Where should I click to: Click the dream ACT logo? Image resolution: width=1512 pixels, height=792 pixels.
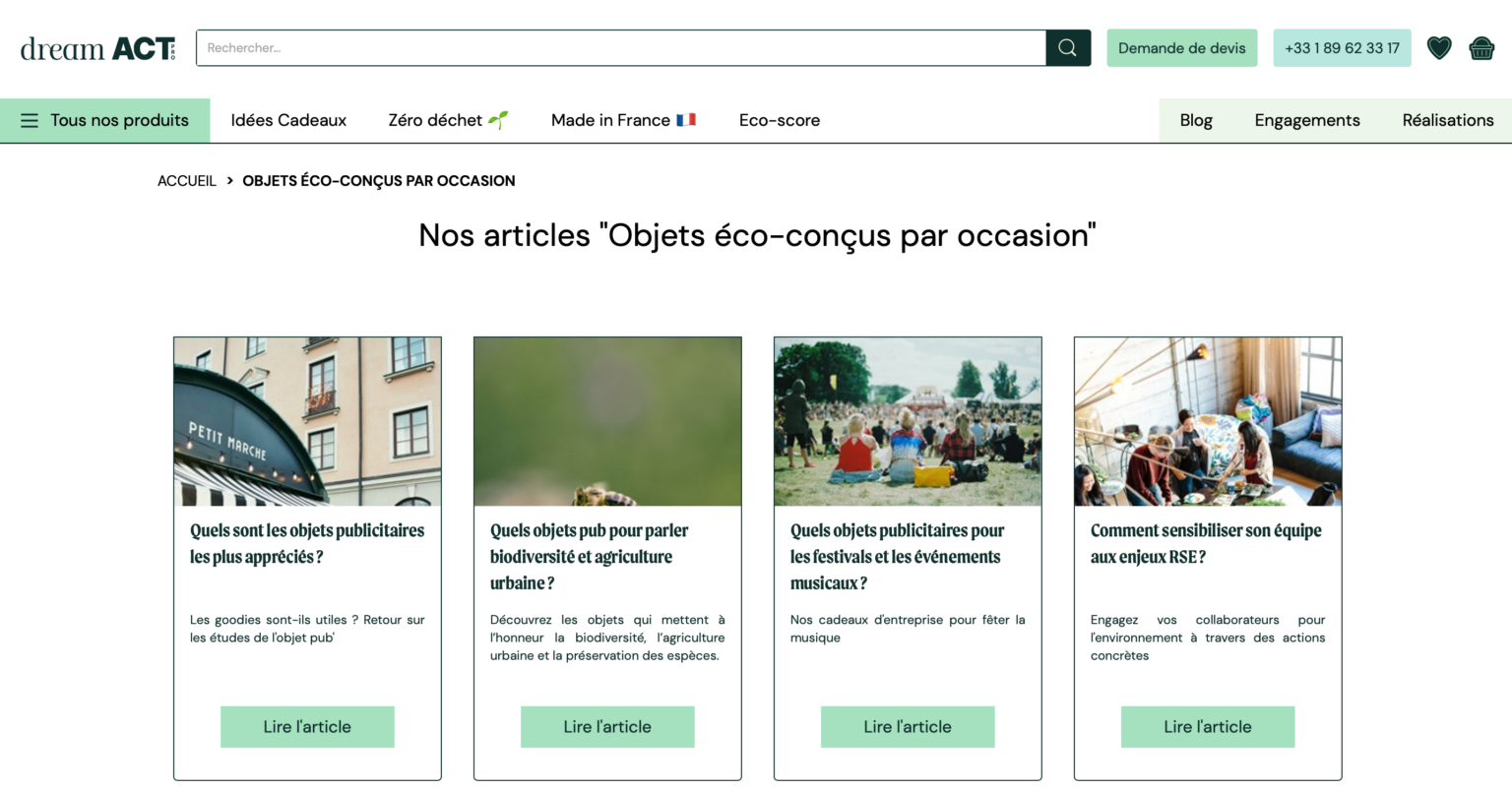(x=97, y=48)
